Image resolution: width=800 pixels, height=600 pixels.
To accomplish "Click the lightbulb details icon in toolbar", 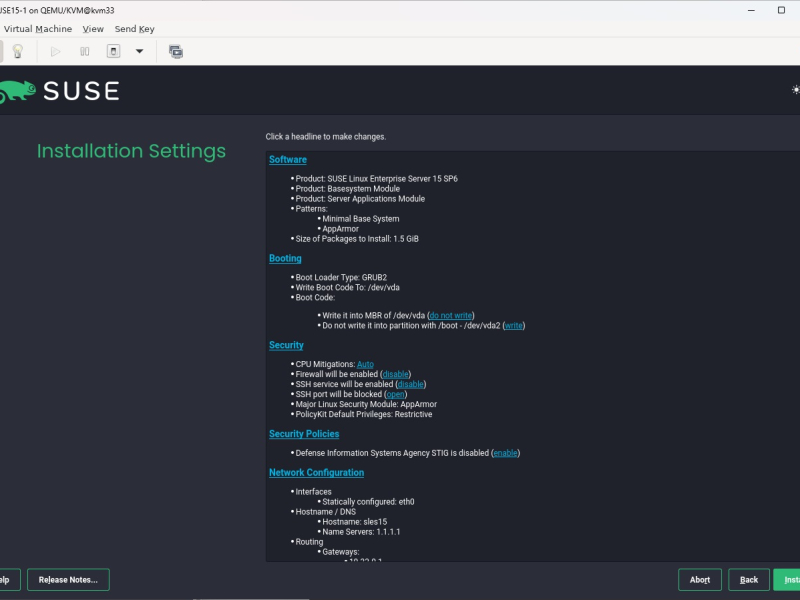I will (18, 52).
